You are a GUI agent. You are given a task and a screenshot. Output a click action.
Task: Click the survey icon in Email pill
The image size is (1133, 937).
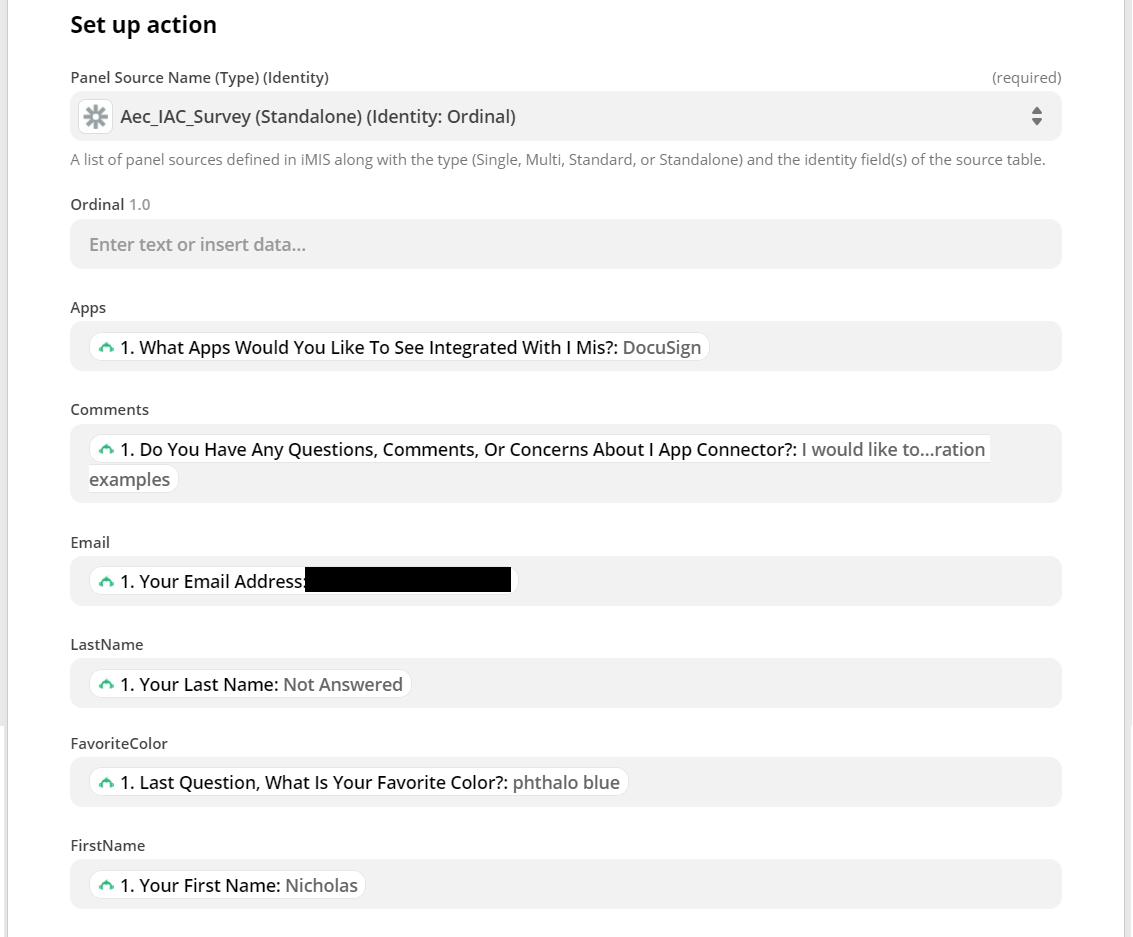coord(106,582)
